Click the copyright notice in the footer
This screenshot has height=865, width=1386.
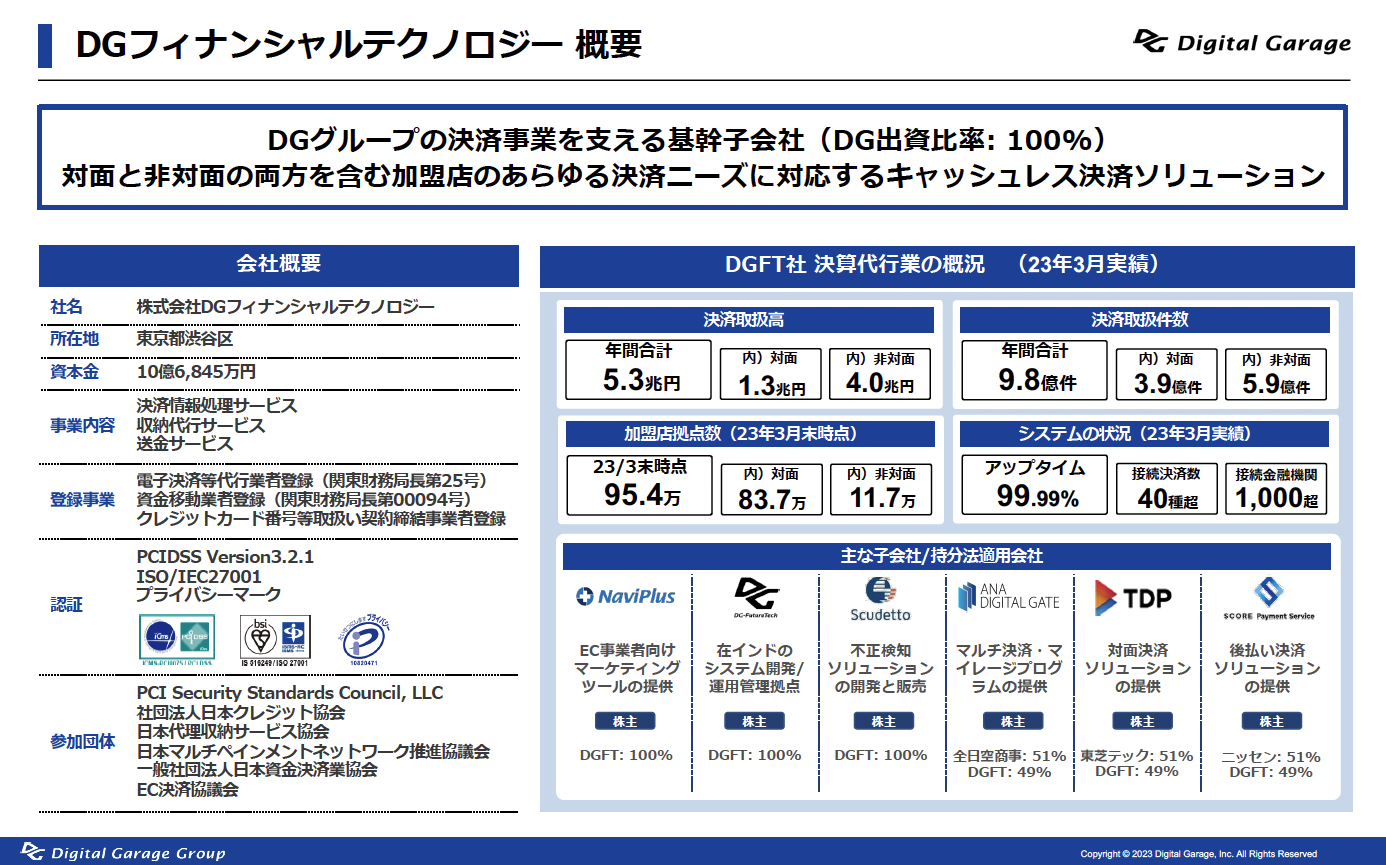tap(1199, 854)
